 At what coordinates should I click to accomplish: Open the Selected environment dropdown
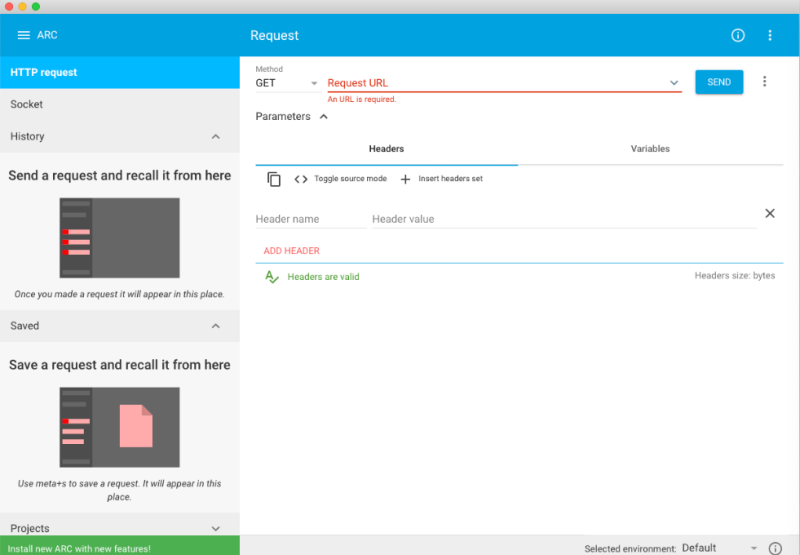coord(719,548)
